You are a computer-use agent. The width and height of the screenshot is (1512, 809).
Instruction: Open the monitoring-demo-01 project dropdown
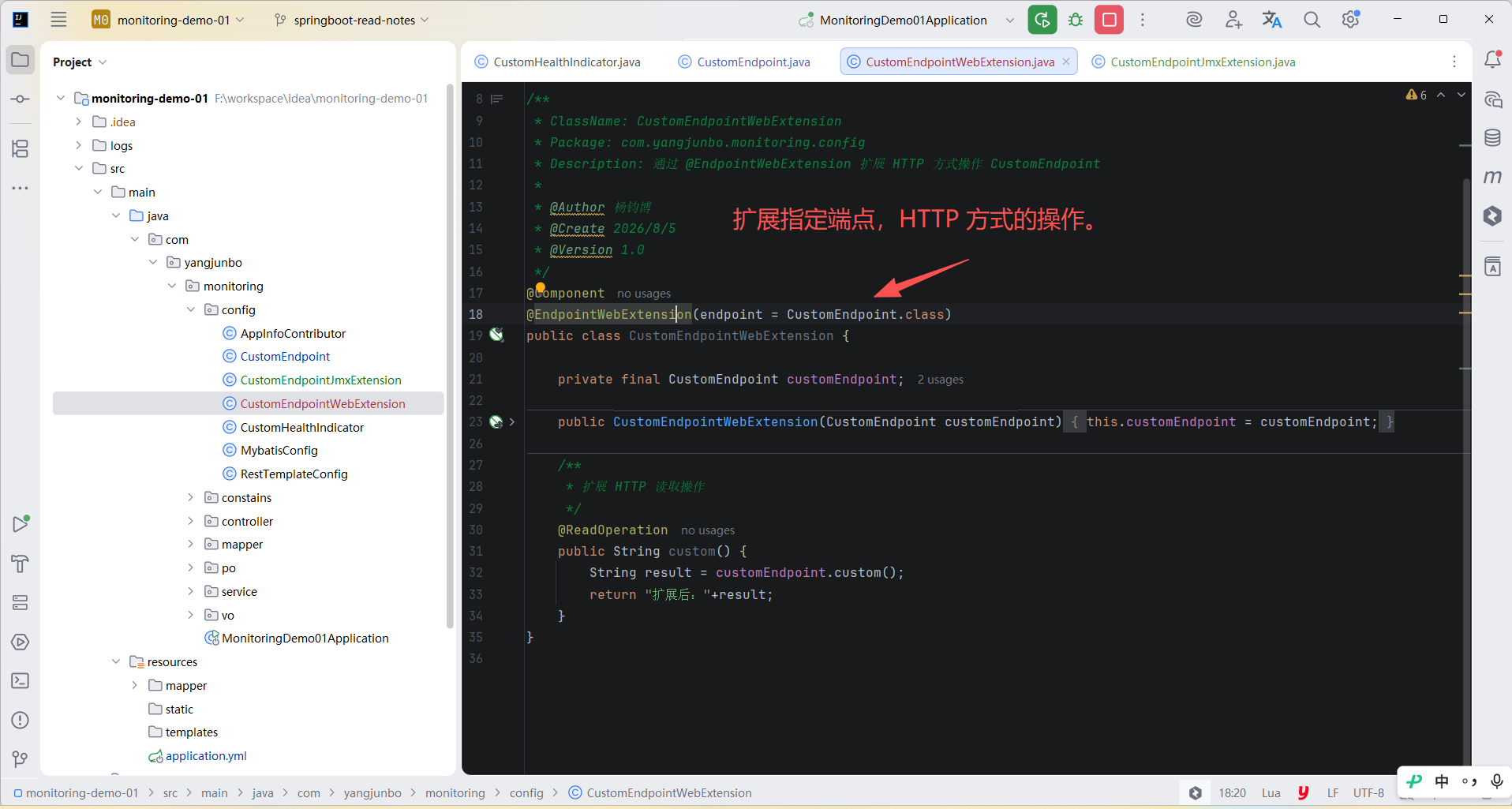coord(168,20)
